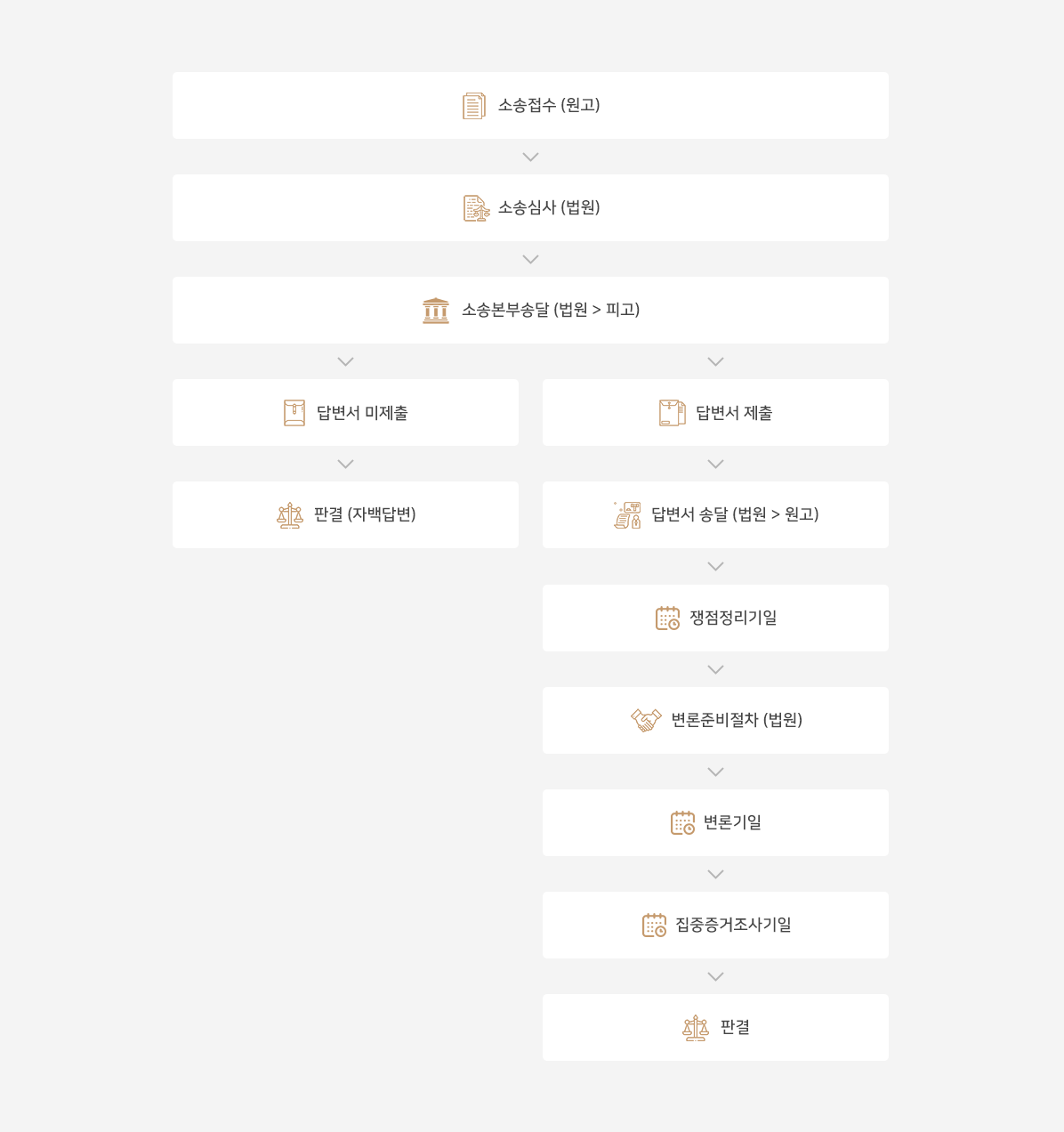Select the 변론준비절차 (법원) text label
The width and height of the screenshot is (1064, 1132).
coord(737,720)
